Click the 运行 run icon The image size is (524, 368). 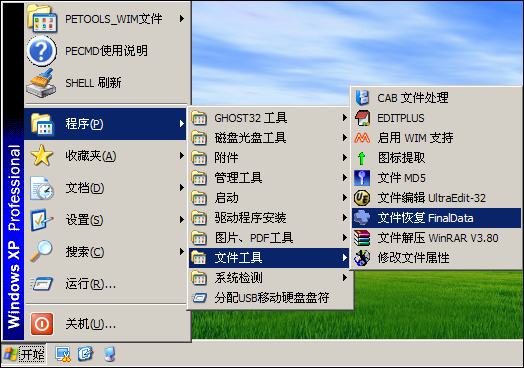click(x=41, y=284)
